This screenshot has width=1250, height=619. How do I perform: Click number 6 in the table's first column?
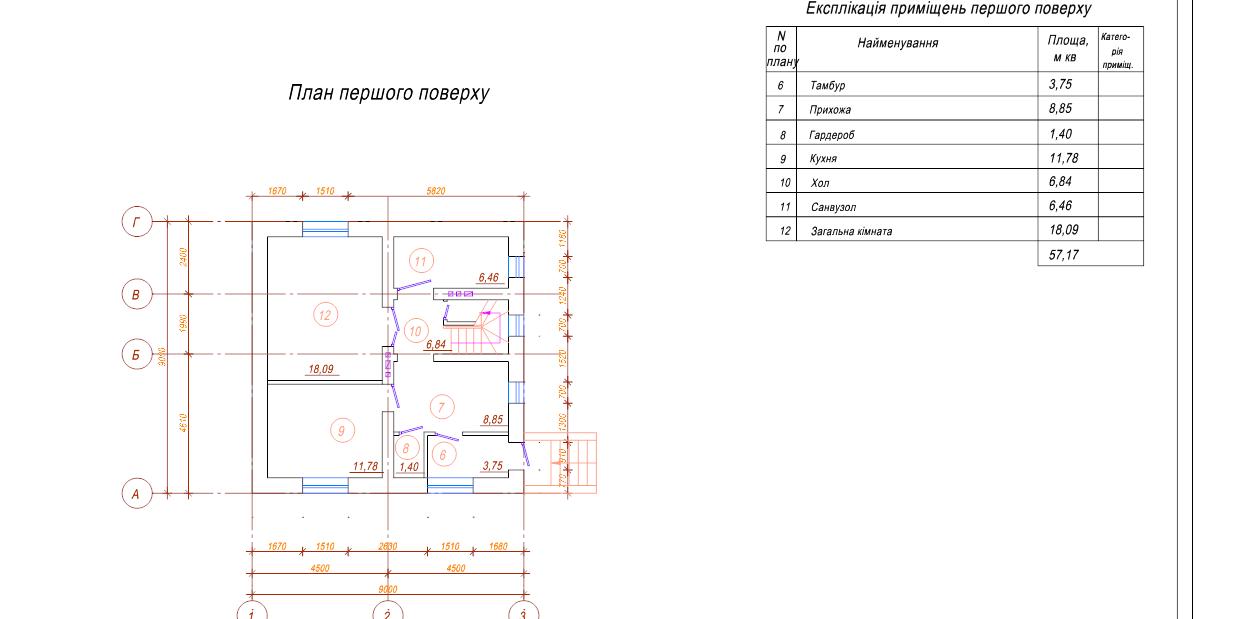pyautogui.click(x=780, y=86)
